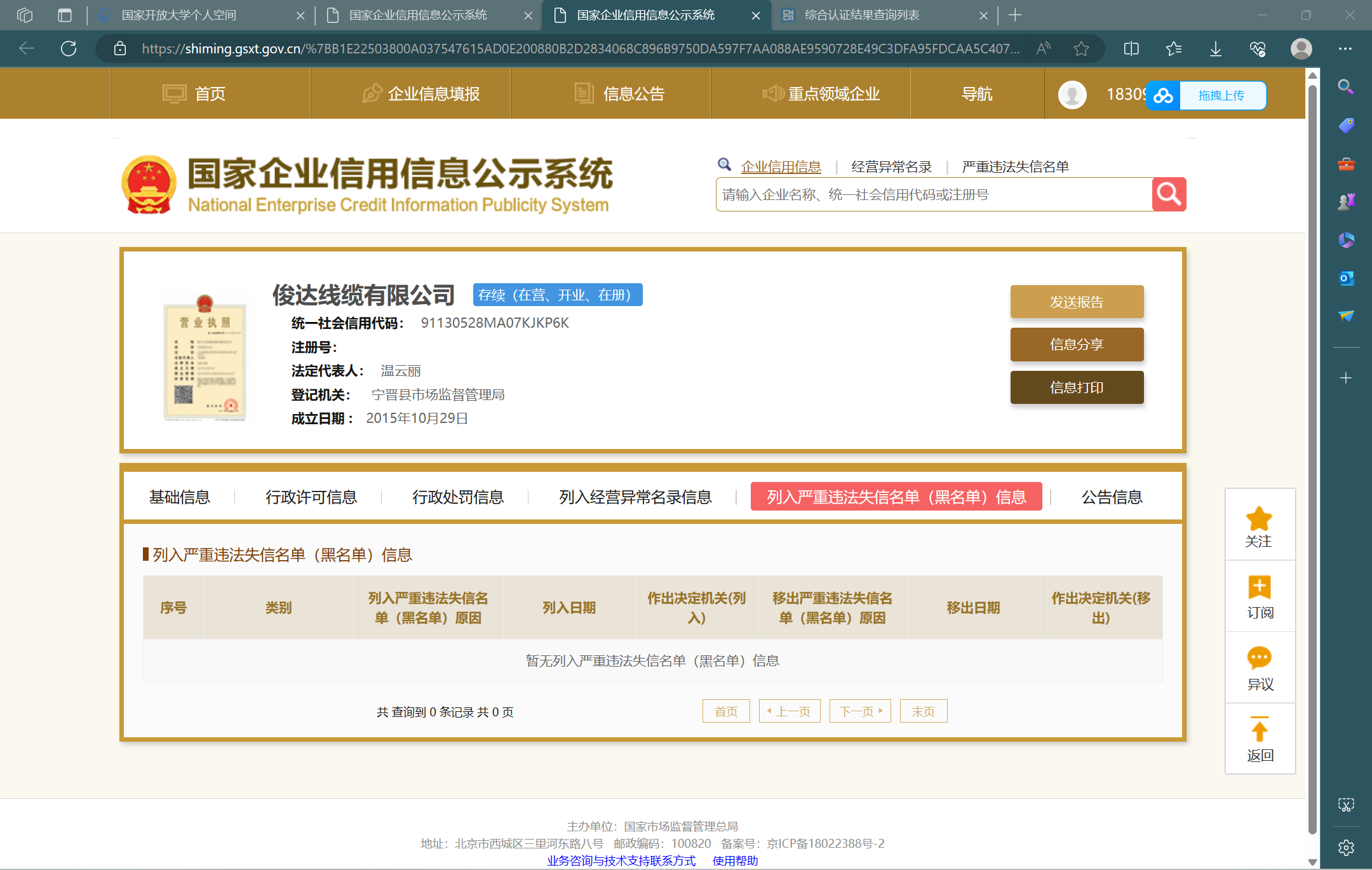Screen dimensions: 1372x870
Task: Open Edge sidebar search icon
Action: [x=1345, y=86]
